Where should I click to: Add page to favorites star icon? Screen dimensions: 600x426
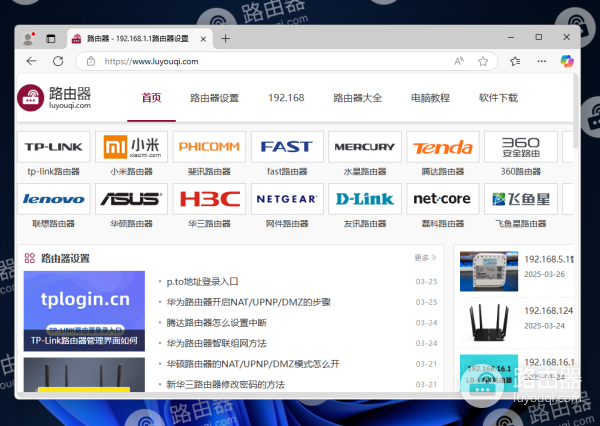483,61
